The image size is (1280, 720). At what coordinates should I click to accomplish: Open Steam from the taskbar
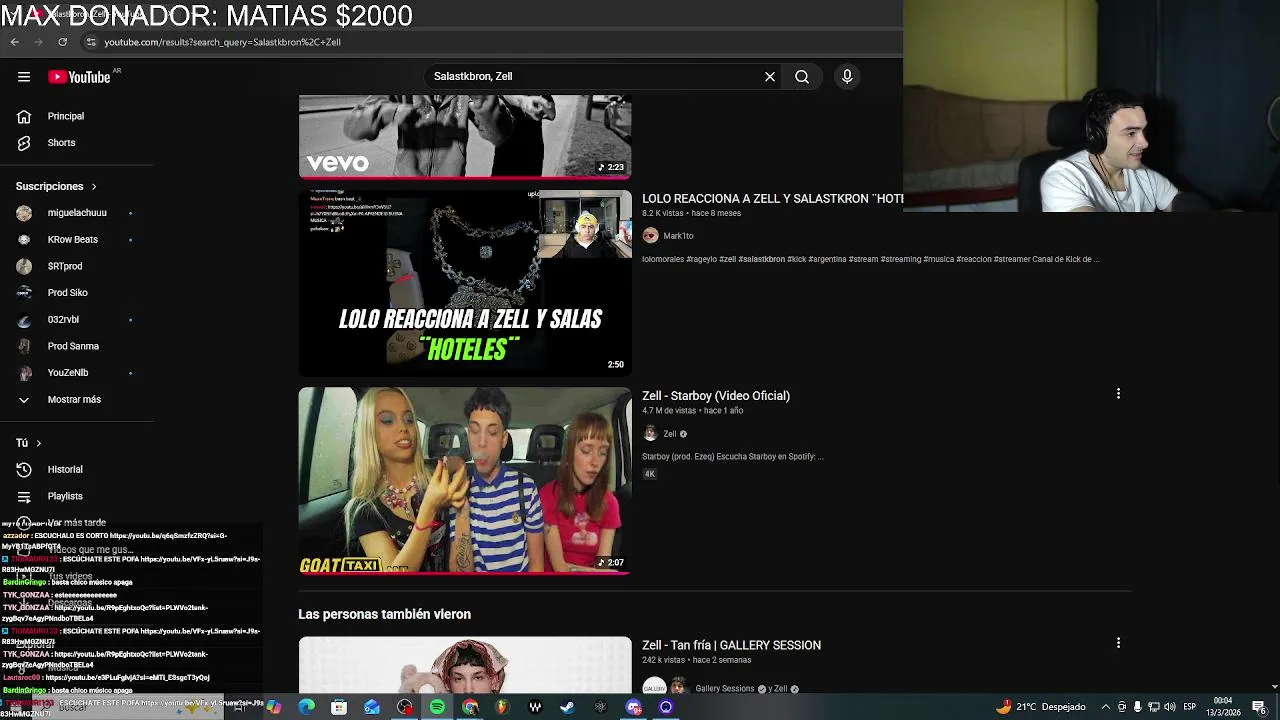coord(567,707)
